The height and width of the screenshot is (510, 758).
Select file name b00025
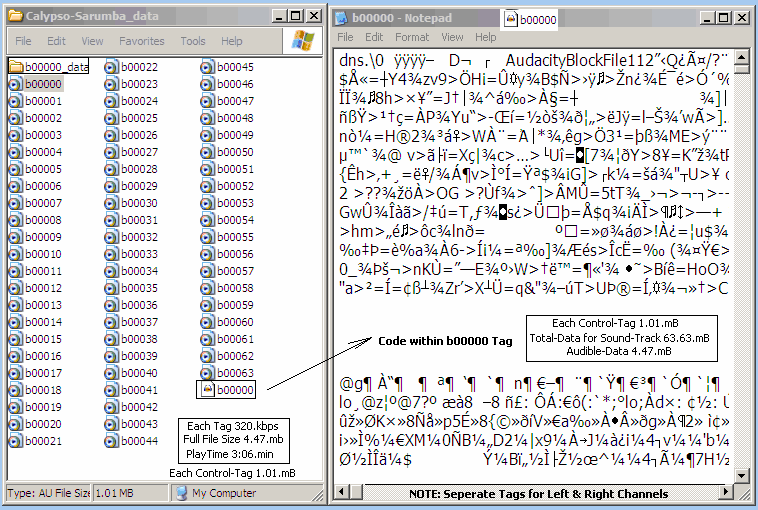[x=139, y=118]
